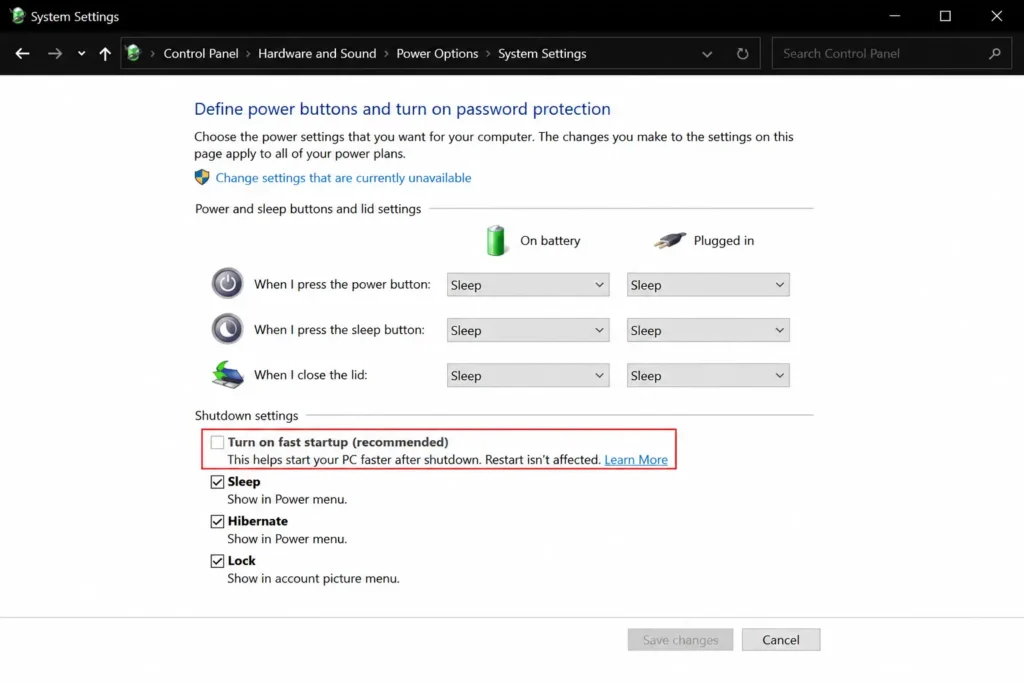Open power button On battery dropdown
1024x683 pixels.
(528, 285)
